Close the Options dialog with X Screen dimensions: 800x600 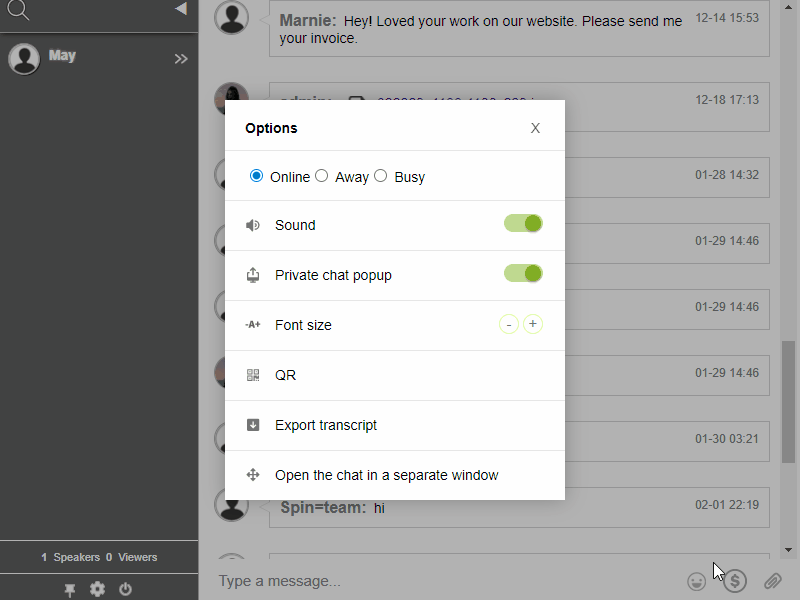(x=535, y=127)
